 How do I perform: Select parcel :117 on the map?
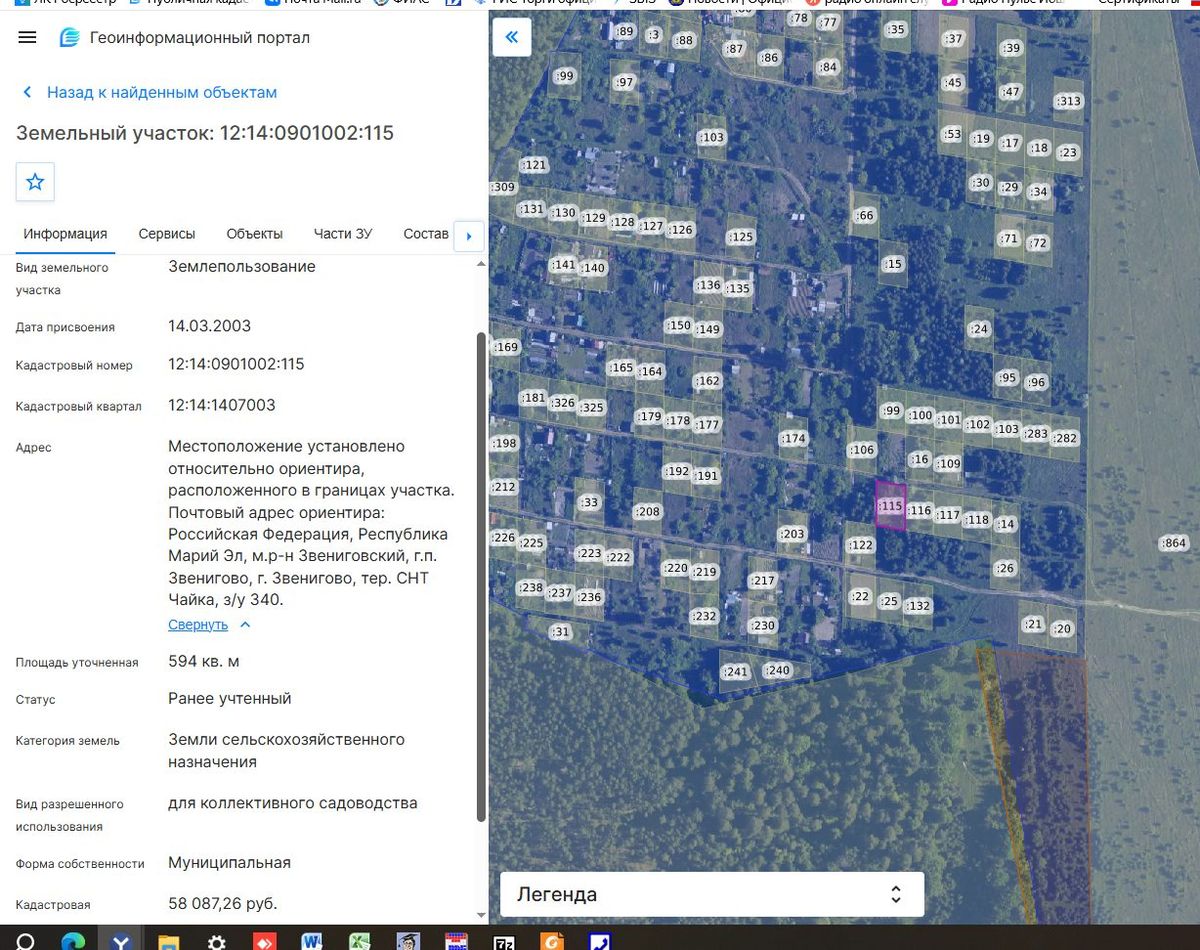(948, 515)
